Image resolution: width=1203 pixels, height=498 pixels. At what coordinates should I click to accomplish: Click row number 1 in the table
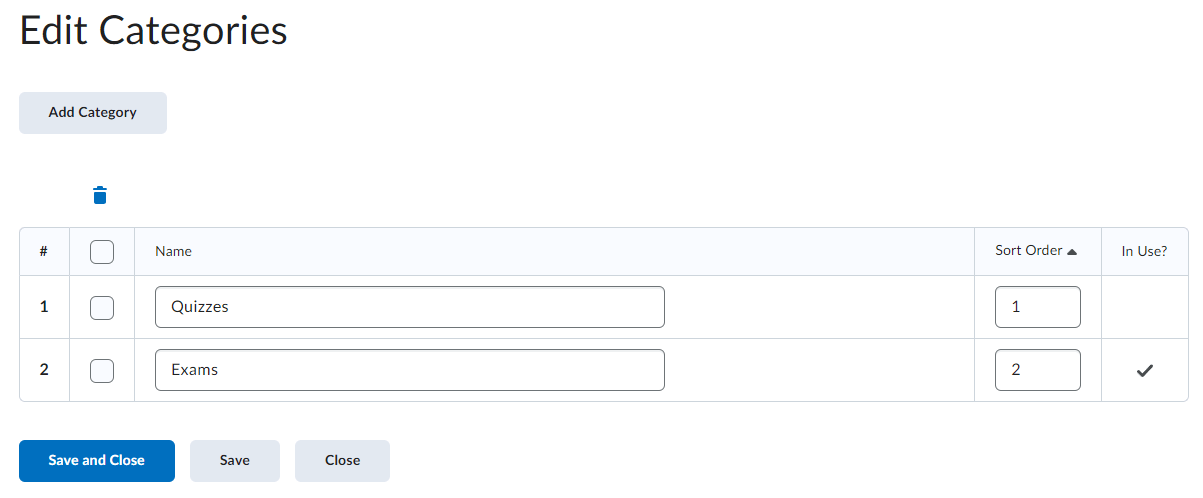(44, 307)
